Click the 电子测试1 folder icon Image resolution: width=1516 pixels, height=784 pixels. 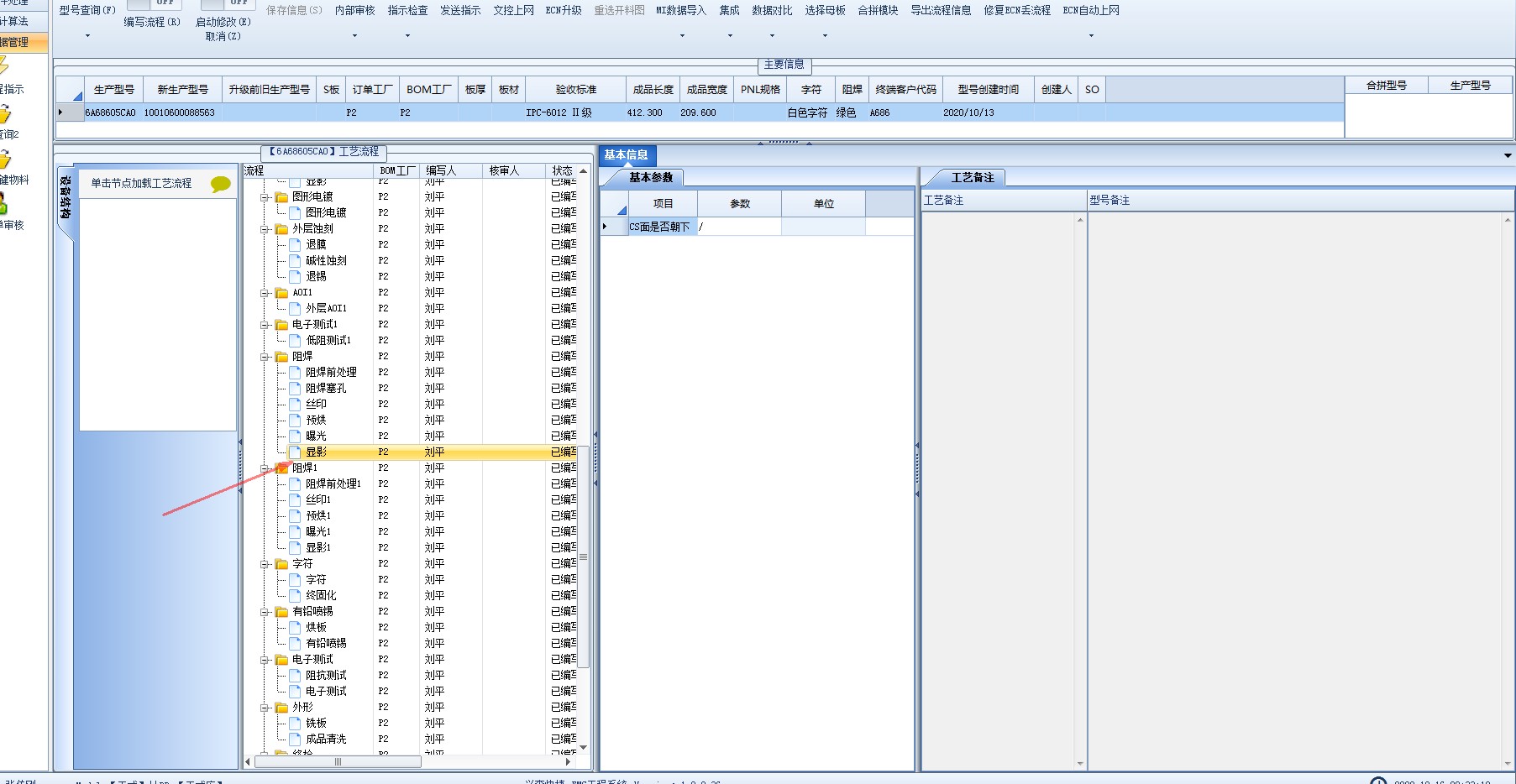pyautogui.click(x=282, y=324)
